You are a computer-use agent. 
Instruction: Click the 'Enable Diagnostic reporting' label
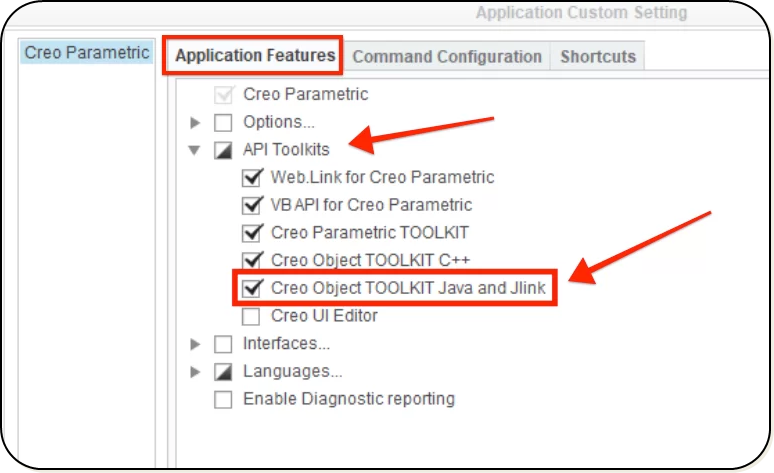[x=348, y=398]
